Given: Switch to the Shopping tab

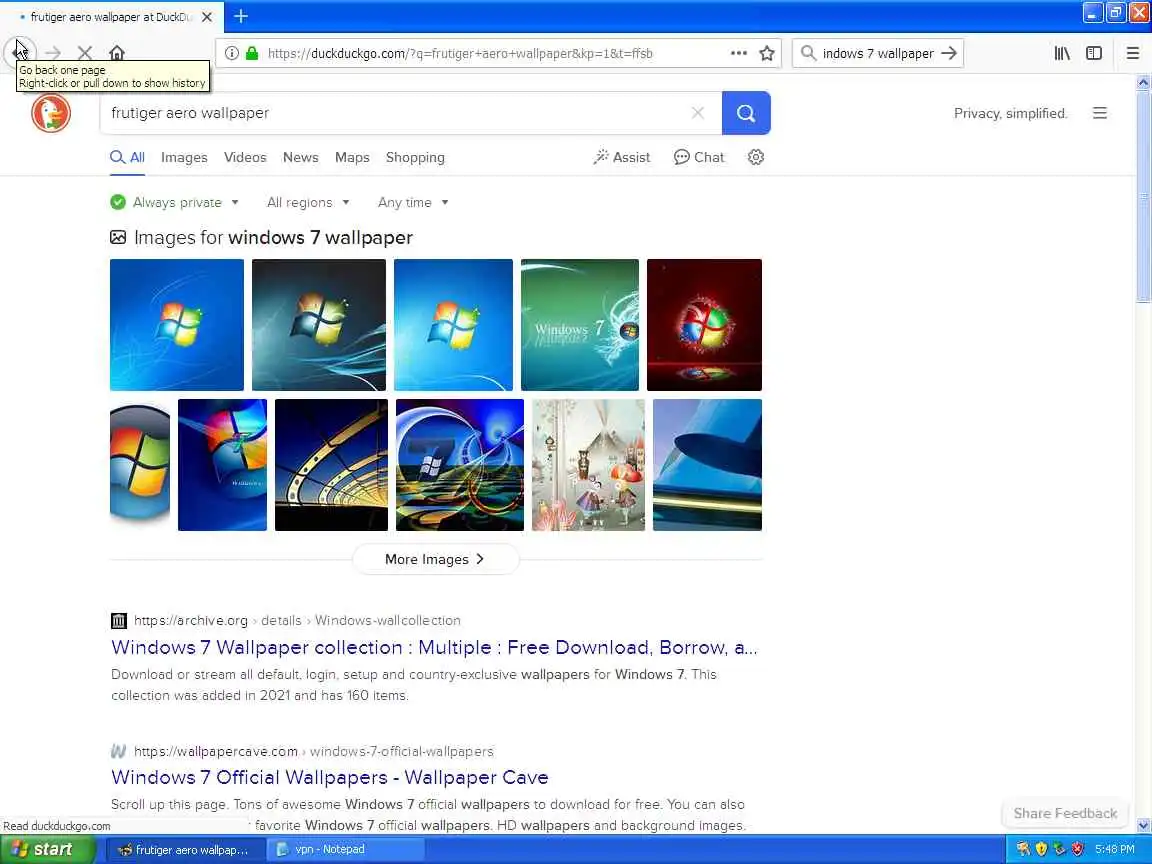Looking at the screenshot, I should click(x=415, y=157).
